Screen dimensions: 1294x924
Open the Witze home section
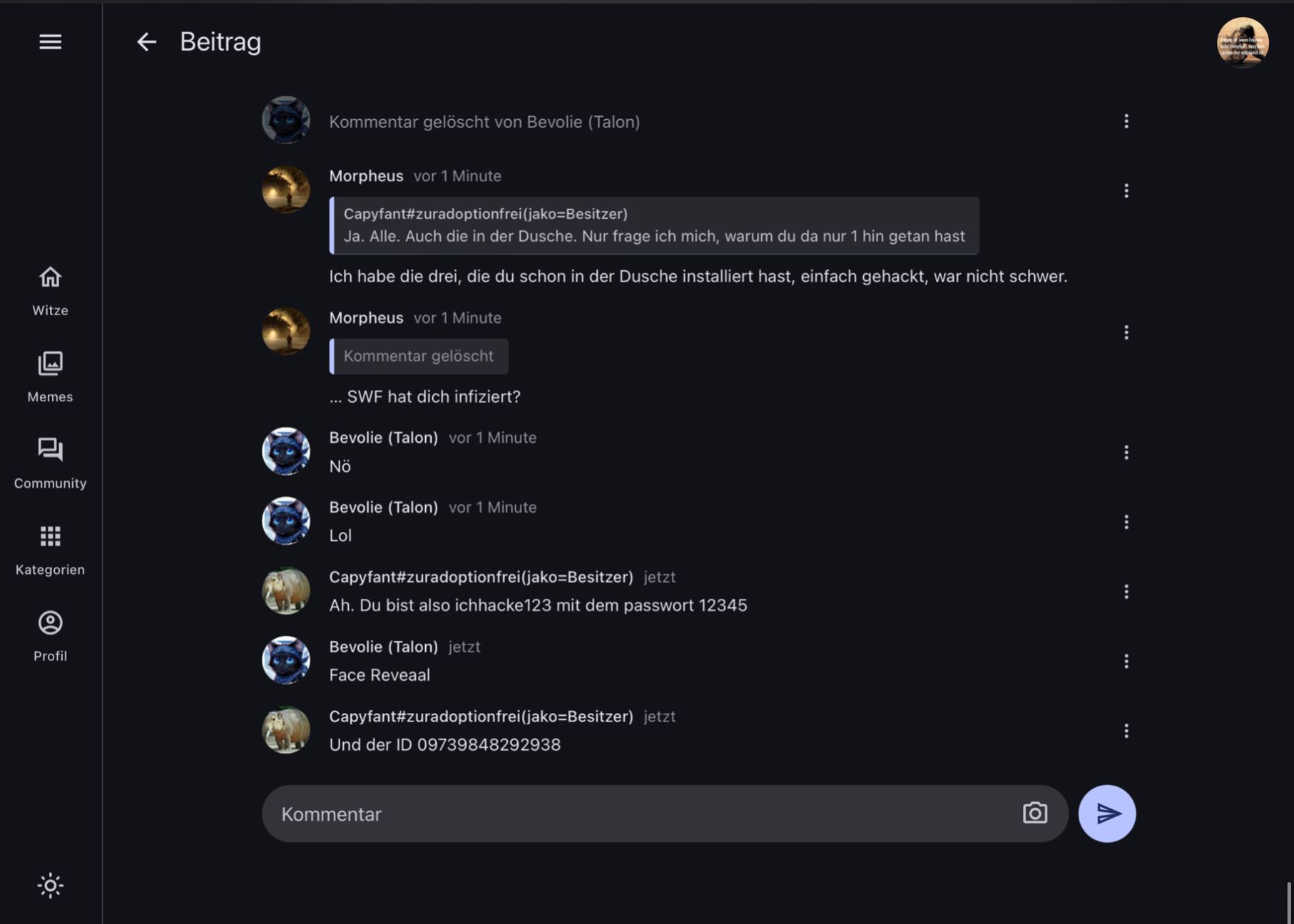(x=50, y=290)
